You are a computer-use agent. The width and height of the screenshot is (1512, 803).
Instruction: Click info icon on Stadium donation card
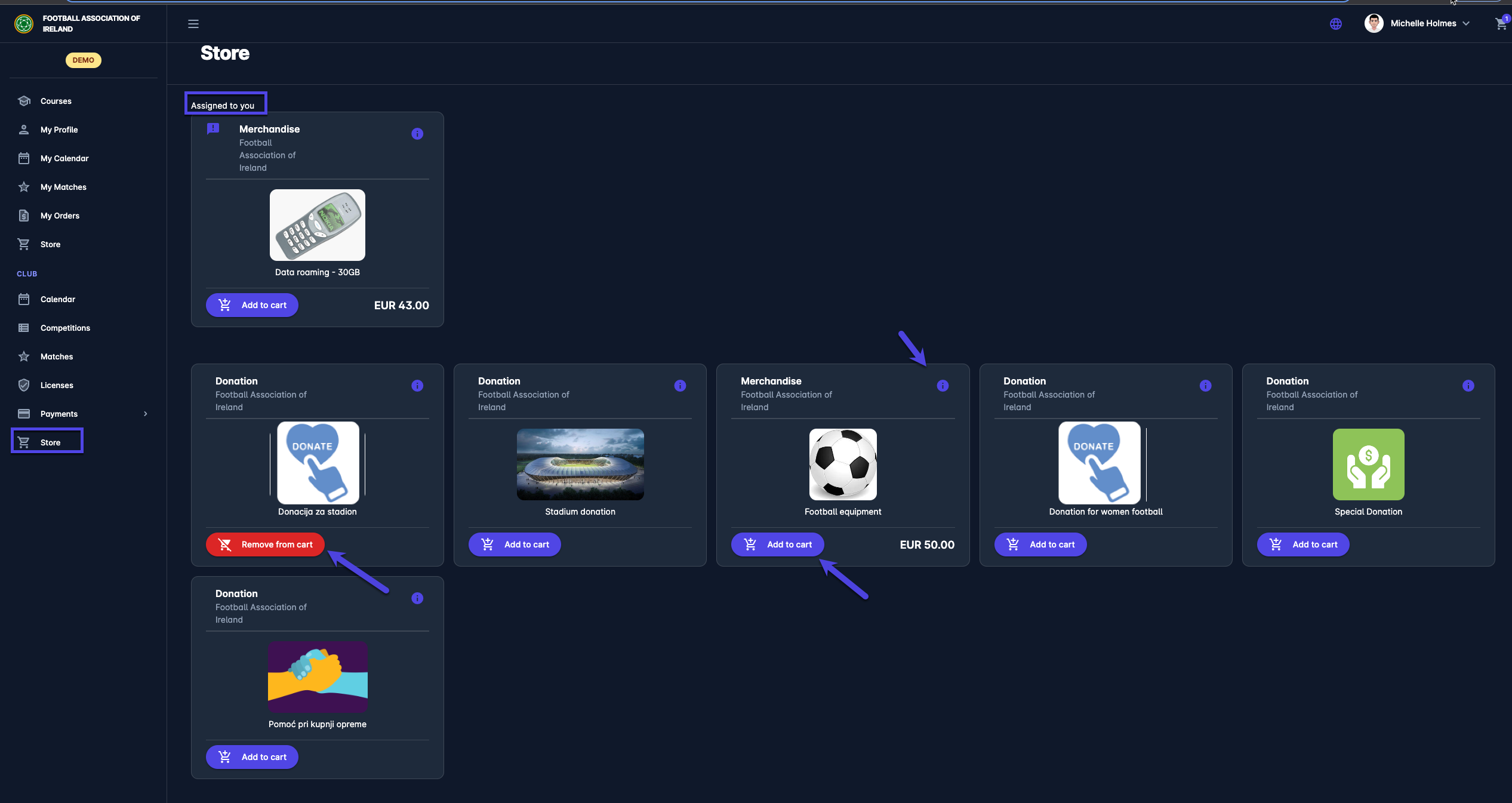click(680, 386)
